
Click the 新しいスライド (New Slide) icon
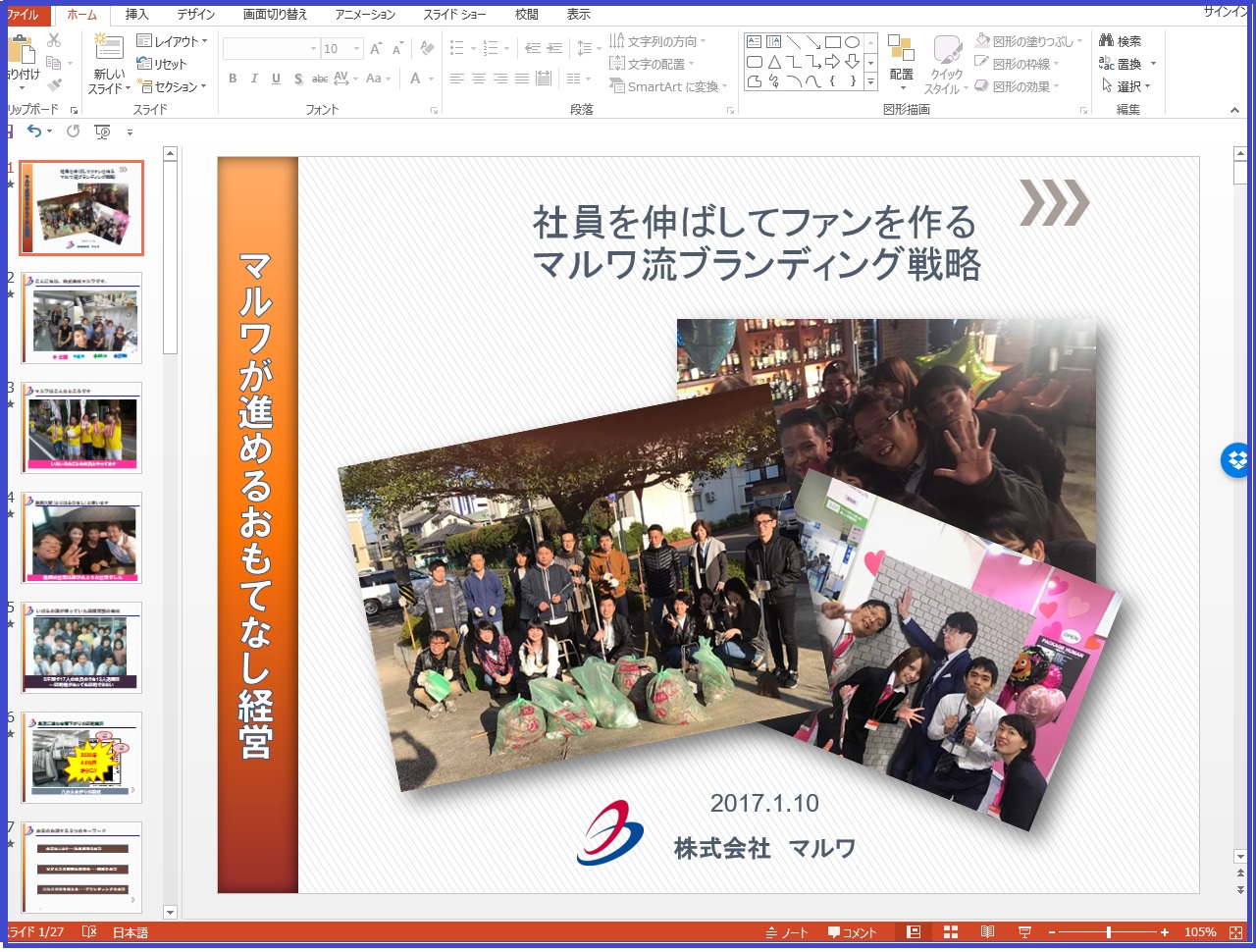pyautogui.click(x=108, y=48)
